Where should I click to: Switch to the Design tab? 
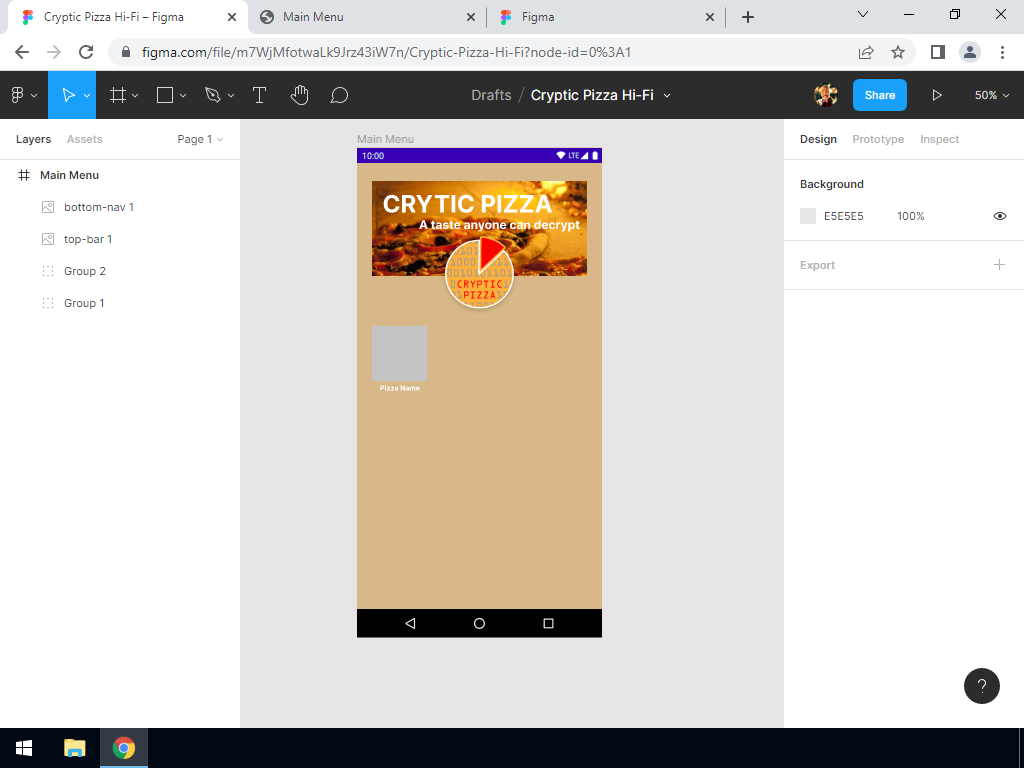pos(818,139)
